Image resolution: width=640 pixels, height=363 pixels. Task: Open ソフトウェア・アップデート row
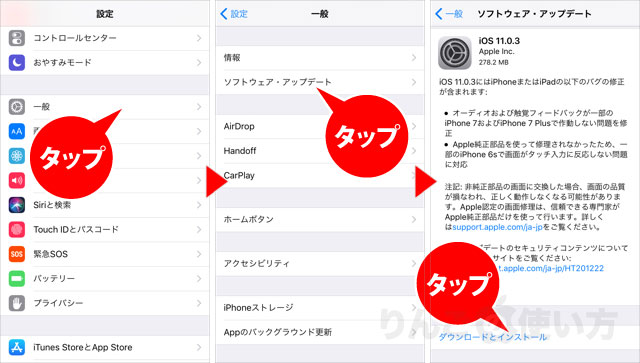click(x=320, y=82)
